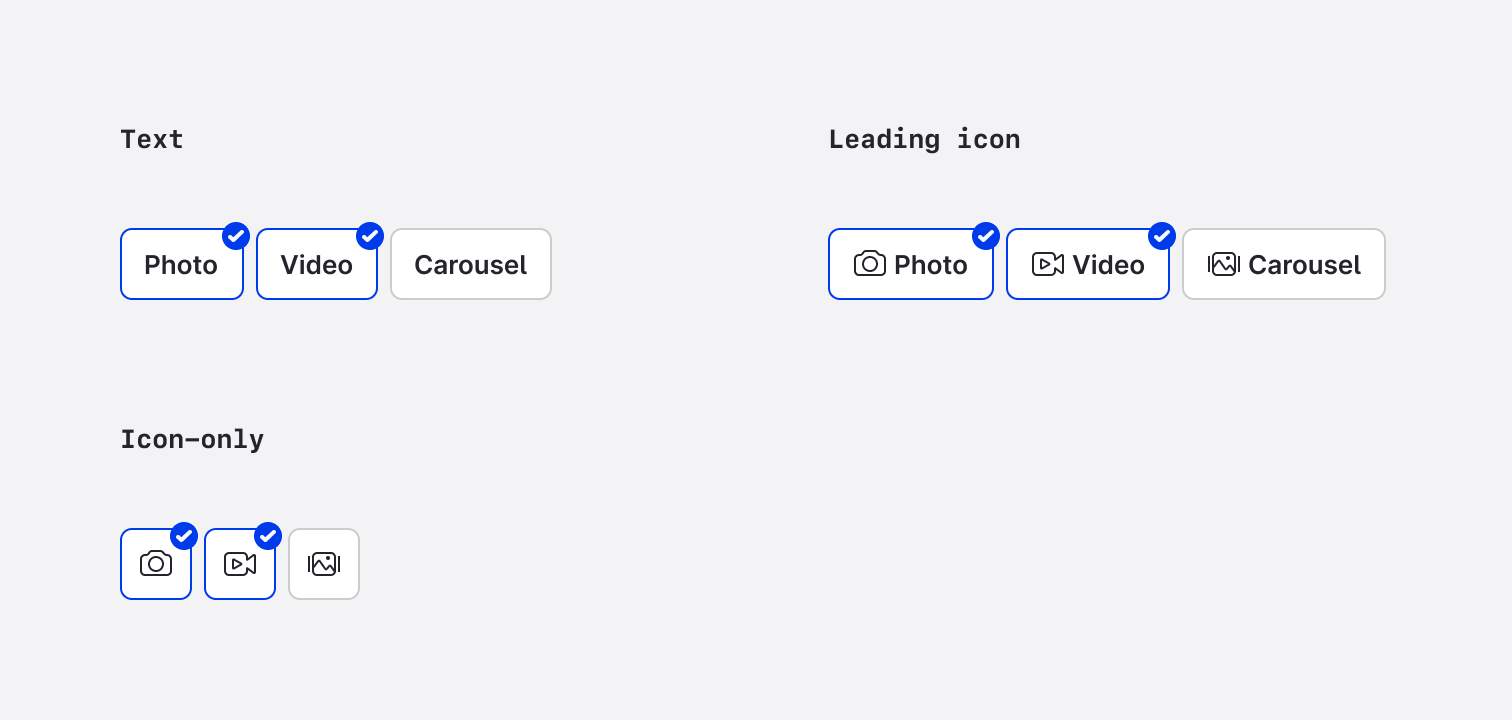Screen dimensions: 1512x720
Task: Click the video icon inside the Video chip
Action: [1048, 264]
